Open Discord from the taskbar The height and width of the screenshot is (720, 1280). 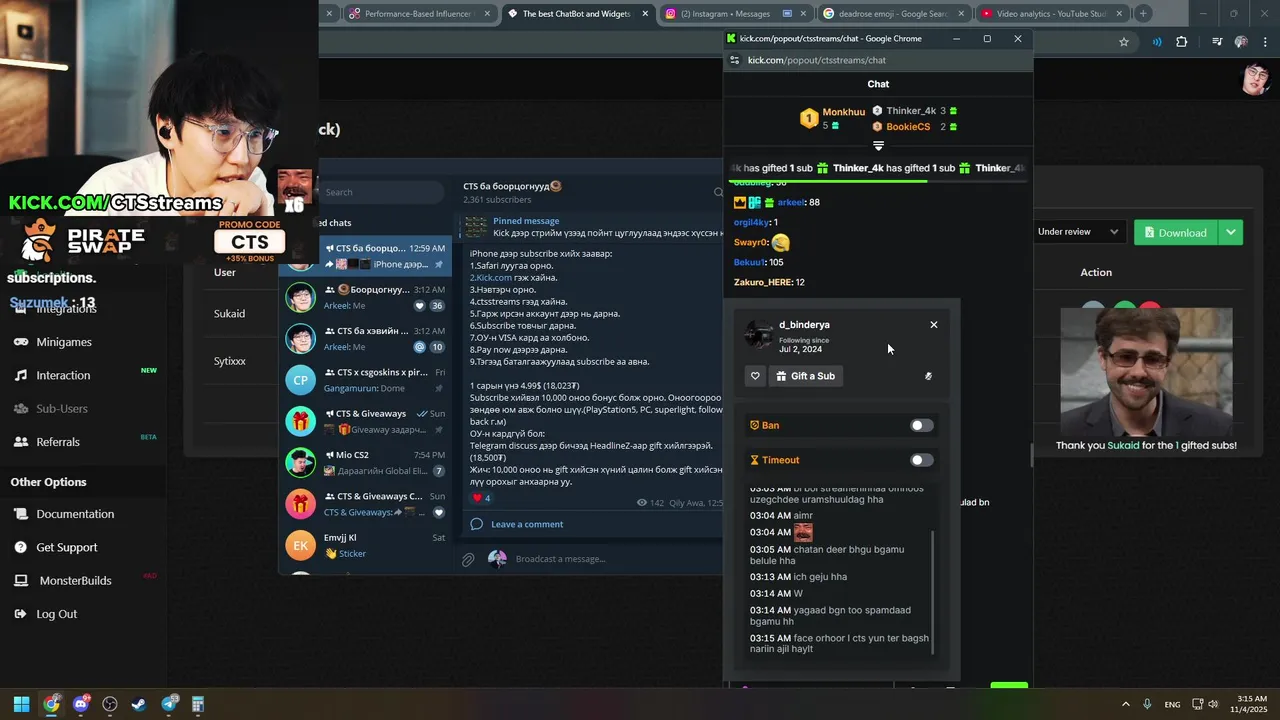tap(80, 704)
